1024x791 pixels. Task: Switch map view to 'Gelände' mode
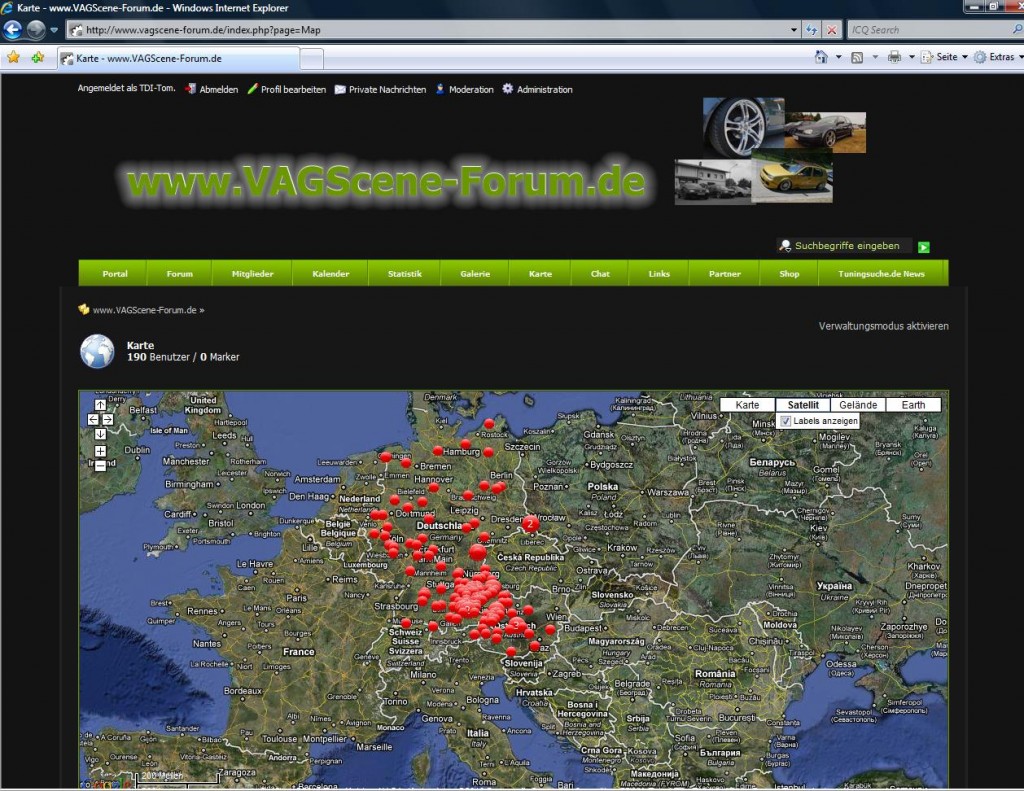[x=858, y=405]
